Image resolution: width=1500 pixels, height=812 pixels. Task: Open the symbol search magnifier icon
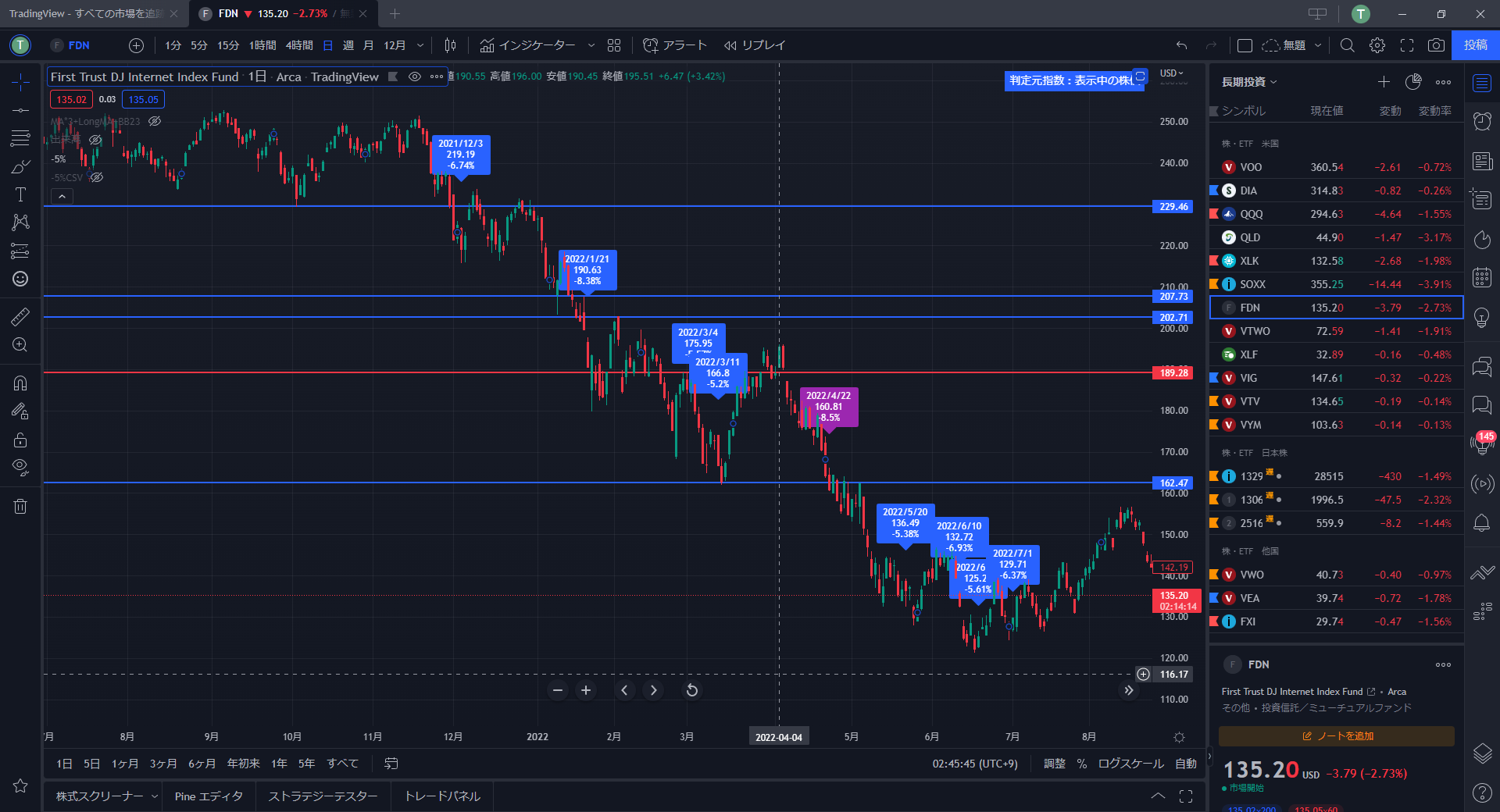(1347, 45)
